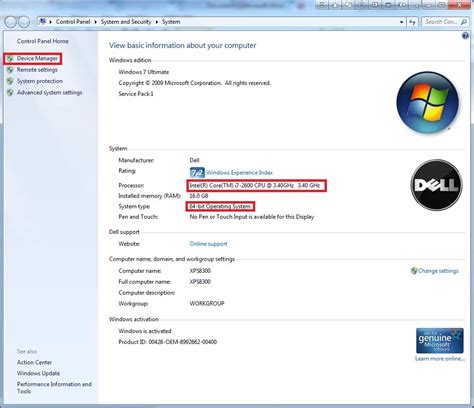Click the shield icon beside Remote settings
The height and width of the screenshot is (408, 474).
coord(10,70)
